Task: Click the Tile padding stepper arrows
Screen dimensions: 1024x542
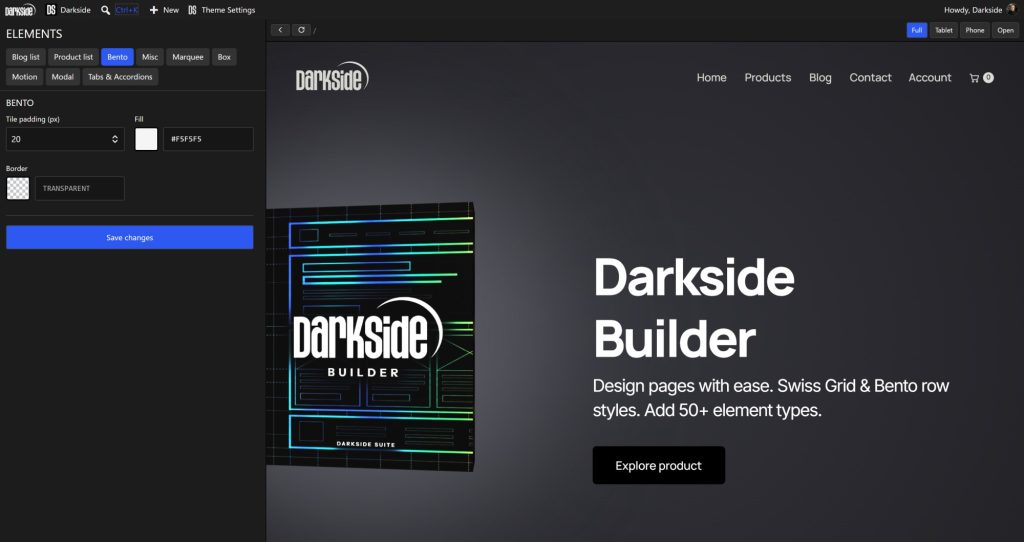Action: point(115,139)
